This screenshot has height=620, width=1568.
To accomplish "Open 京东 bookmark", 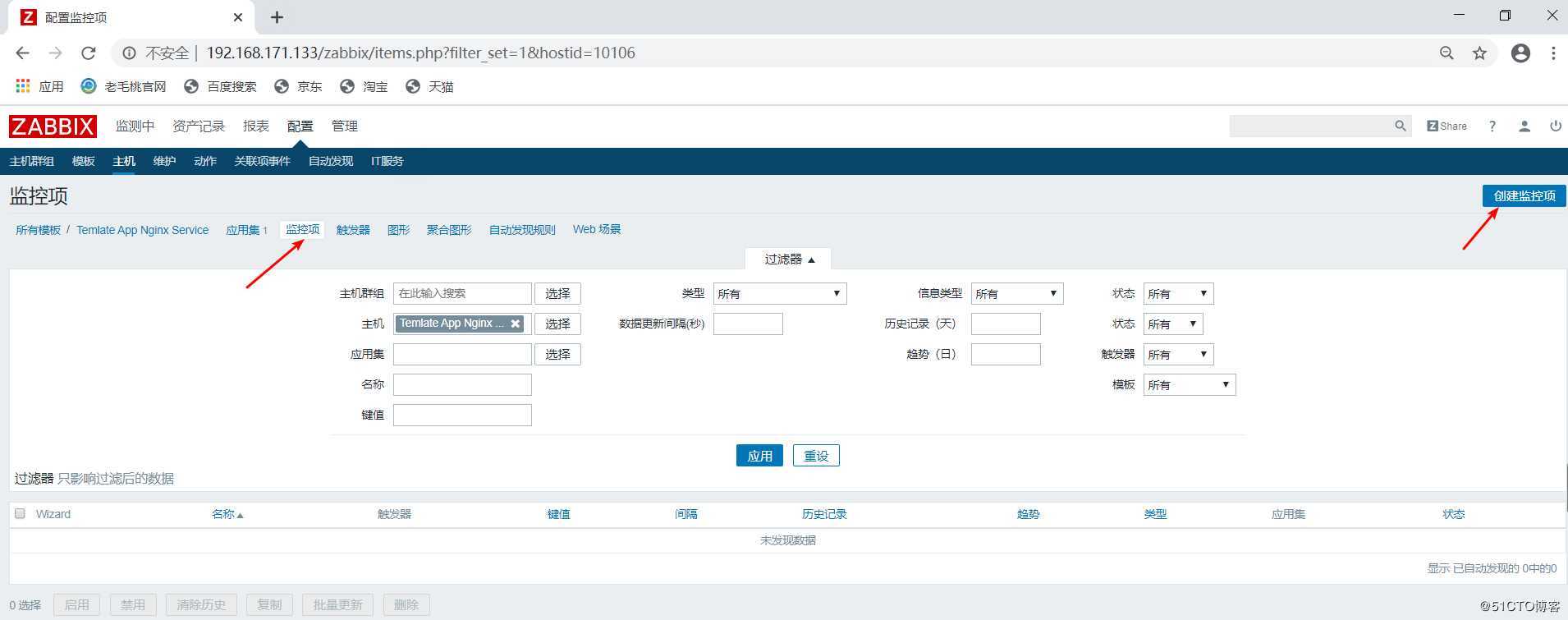I will (298, 86).
